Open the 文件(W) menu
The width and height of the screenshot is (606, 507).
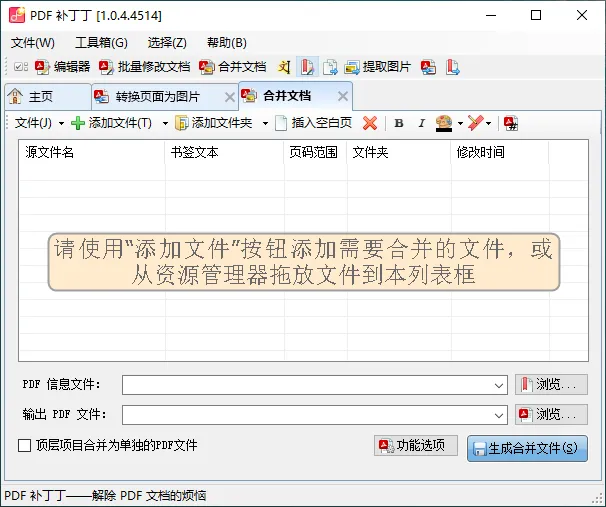point(32,43)
